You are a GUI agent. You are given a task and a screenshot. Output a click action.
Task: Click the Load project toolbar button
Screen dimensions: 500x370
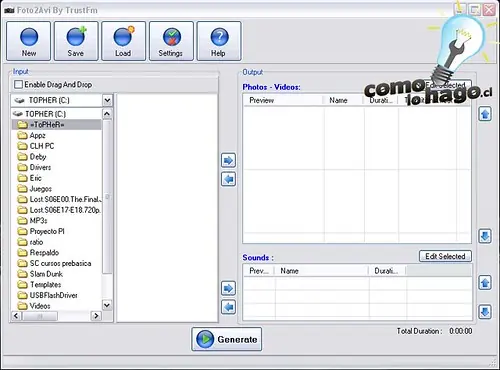coord(124,41)
